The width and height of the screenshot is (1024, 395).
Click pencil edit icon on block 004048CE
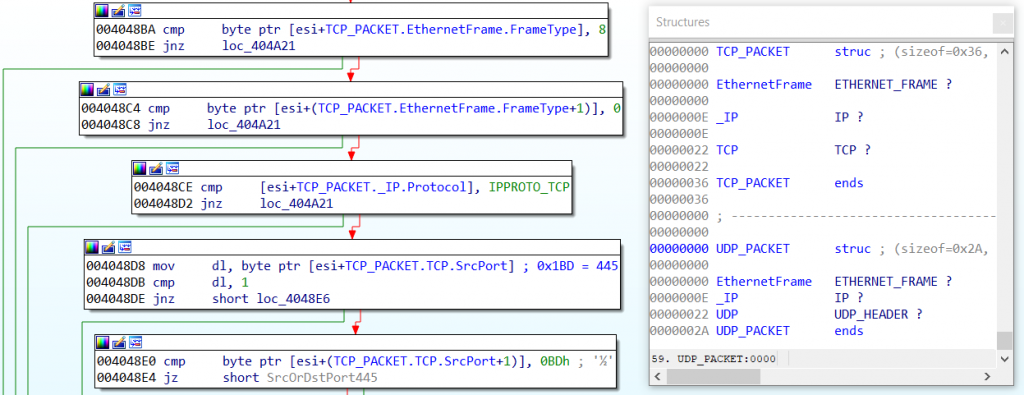point(157,169)
